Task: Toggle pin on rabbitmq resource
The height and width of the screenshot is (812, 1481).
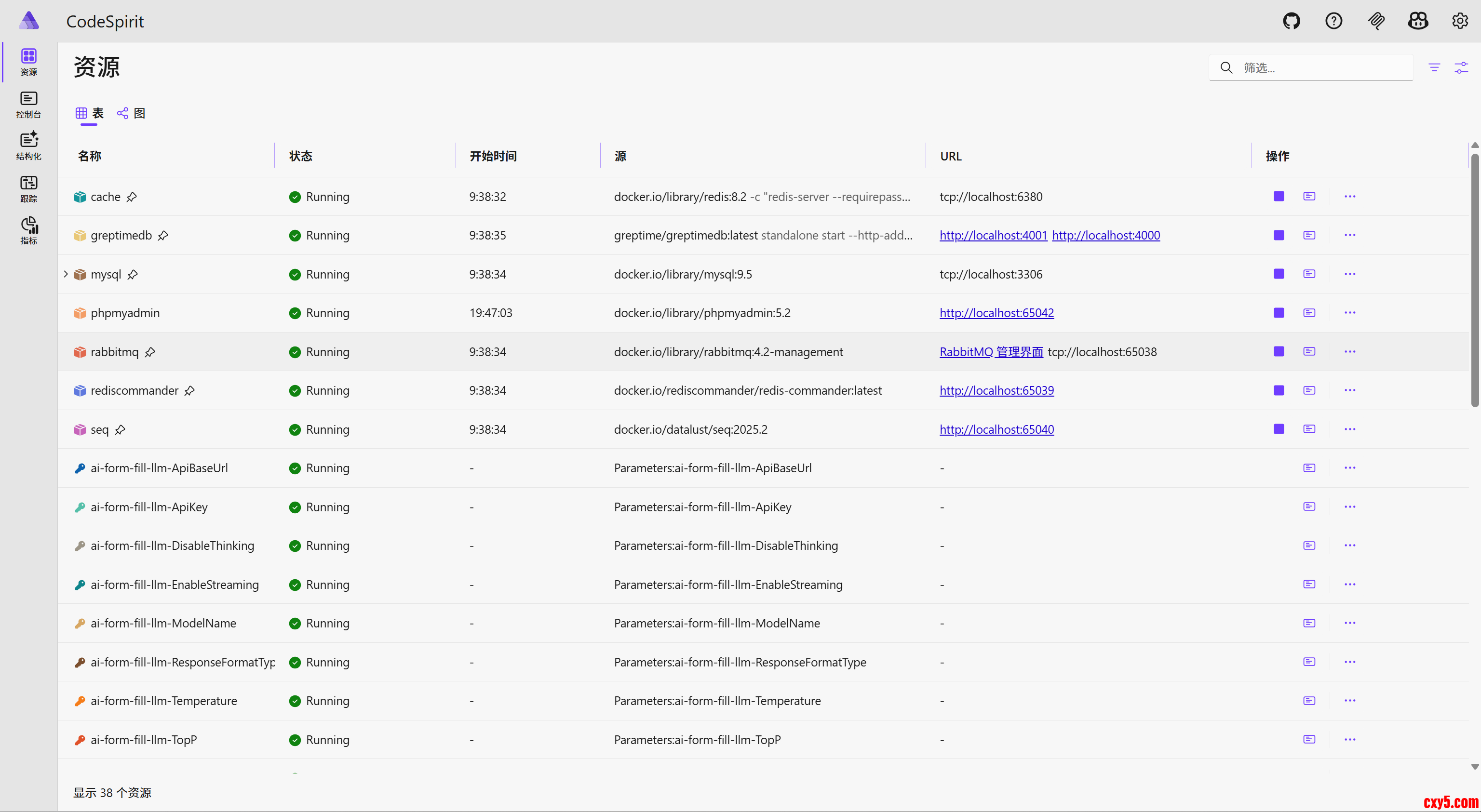Action: (x=150, y=352)
